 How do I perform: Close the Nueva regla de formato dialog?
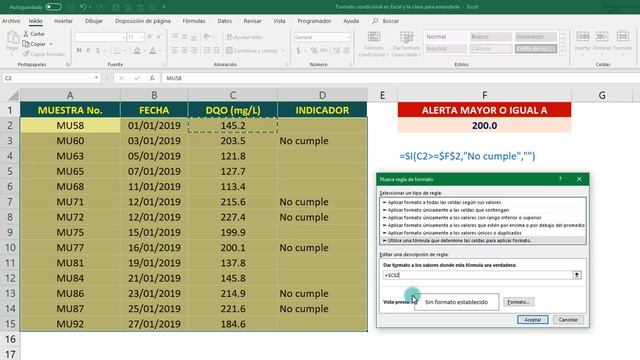(579, 179)
